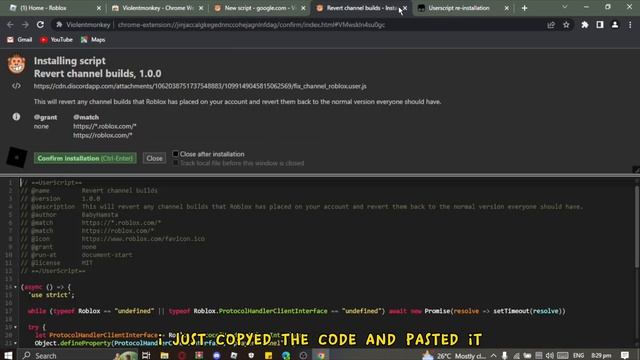Show hidden system tray icons
Viewport: 640px width, 360px height.
pos(493,355)
